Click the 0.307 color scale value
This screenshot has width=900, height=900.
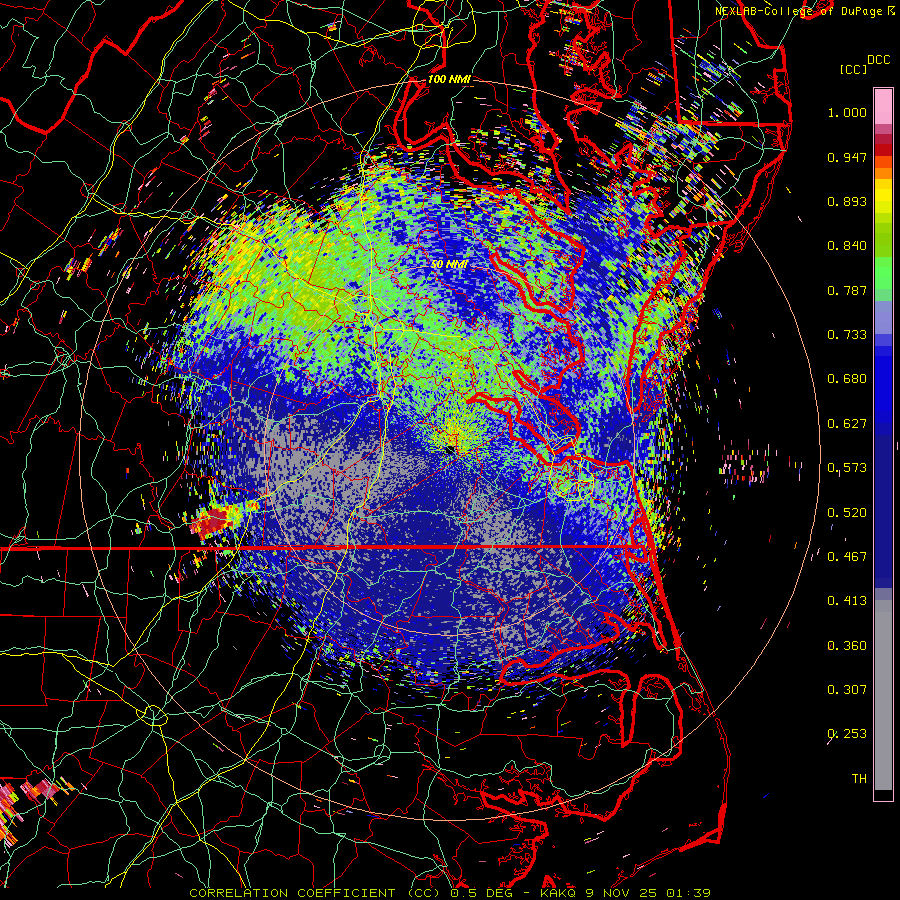point(847,690)
